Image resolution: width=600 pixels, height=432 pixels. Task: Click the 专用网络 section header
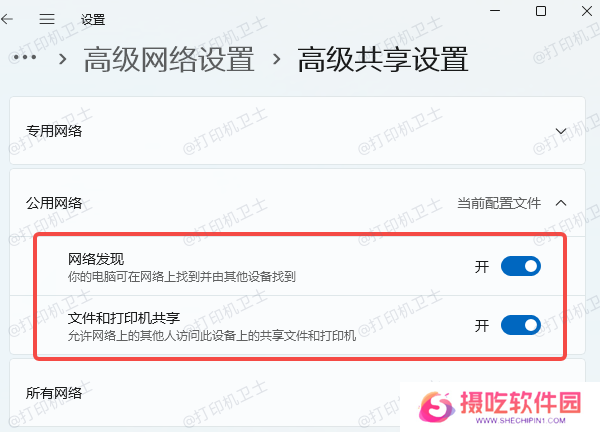[297, 130]
